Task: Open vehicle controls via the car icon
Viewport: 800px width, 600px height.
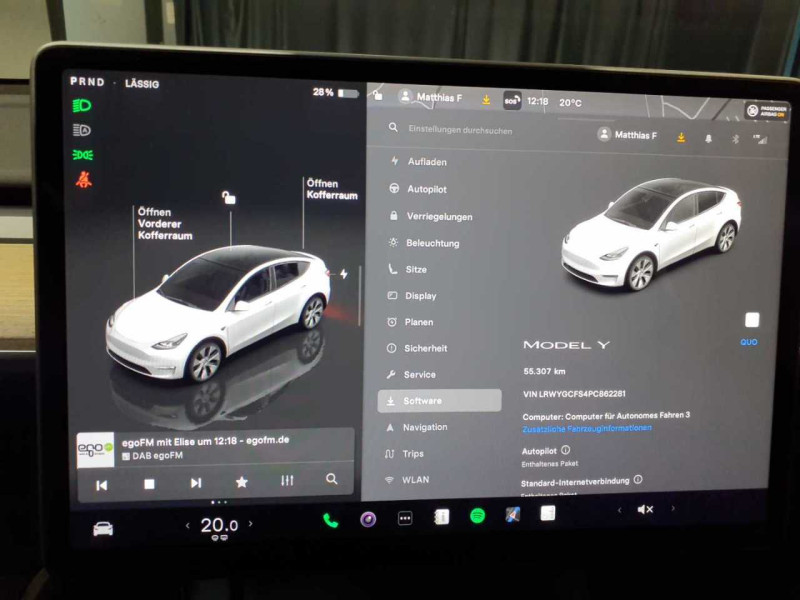Action: click(103, 529)
